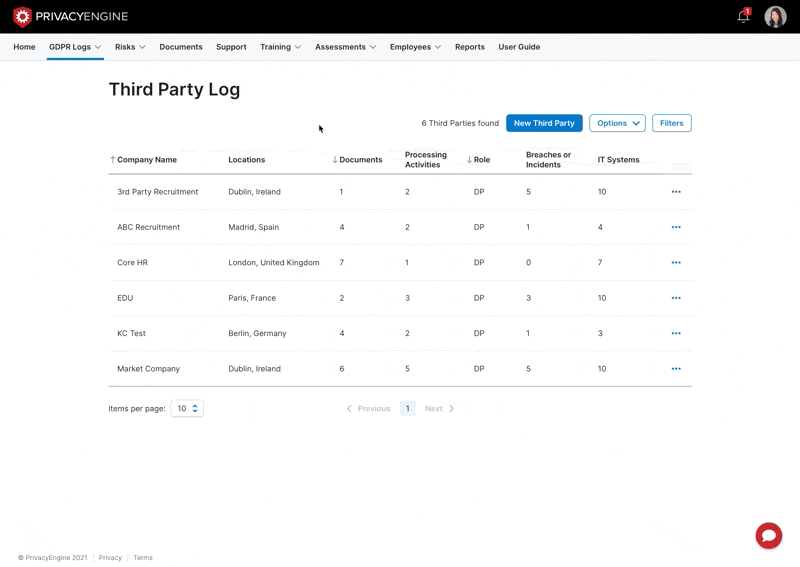Open the User Guide
This screenshot has height=567, width=800.
coord(519,47)
